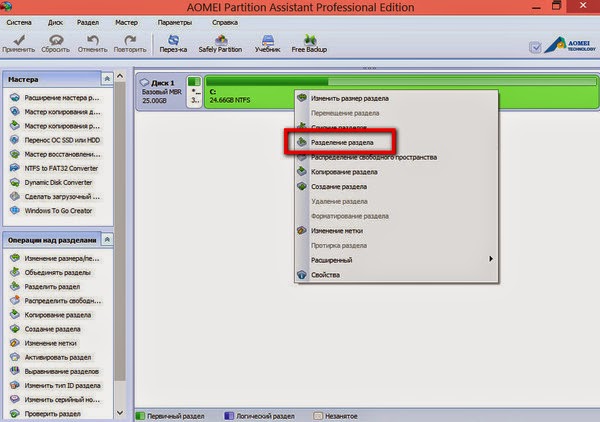
Task: Open the Диск menu
Action: (x=55, y=23)
